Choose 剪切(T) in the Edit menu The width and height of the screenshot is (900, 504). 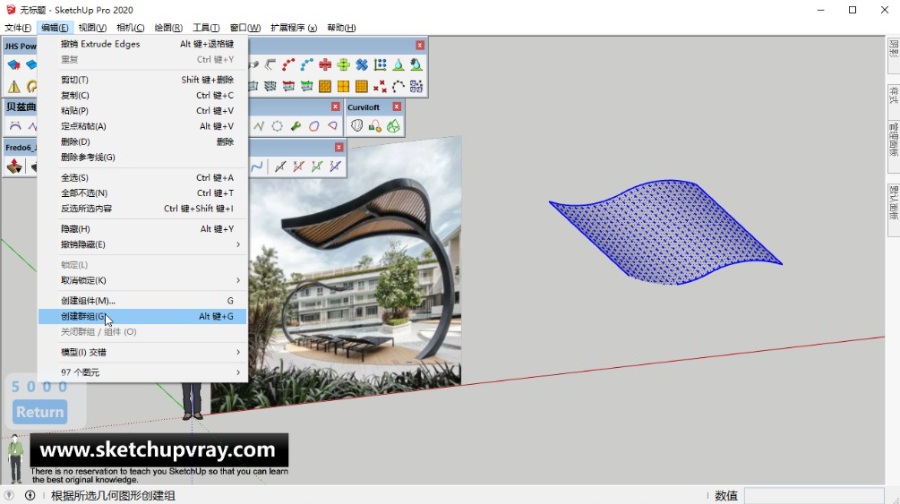pyautogui.click(x=142, y=79)
